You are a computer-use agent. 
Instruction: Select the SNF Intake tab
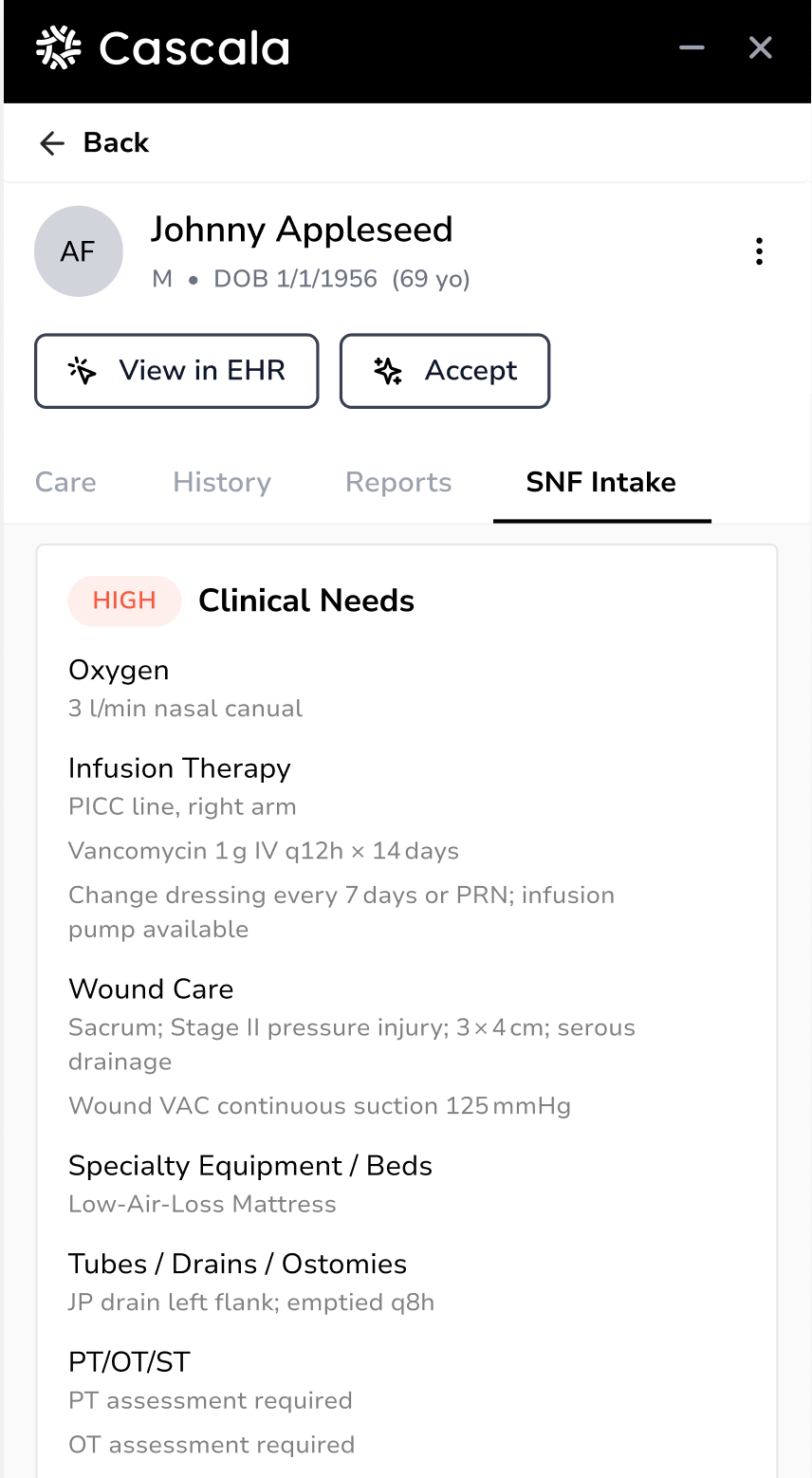600,482
